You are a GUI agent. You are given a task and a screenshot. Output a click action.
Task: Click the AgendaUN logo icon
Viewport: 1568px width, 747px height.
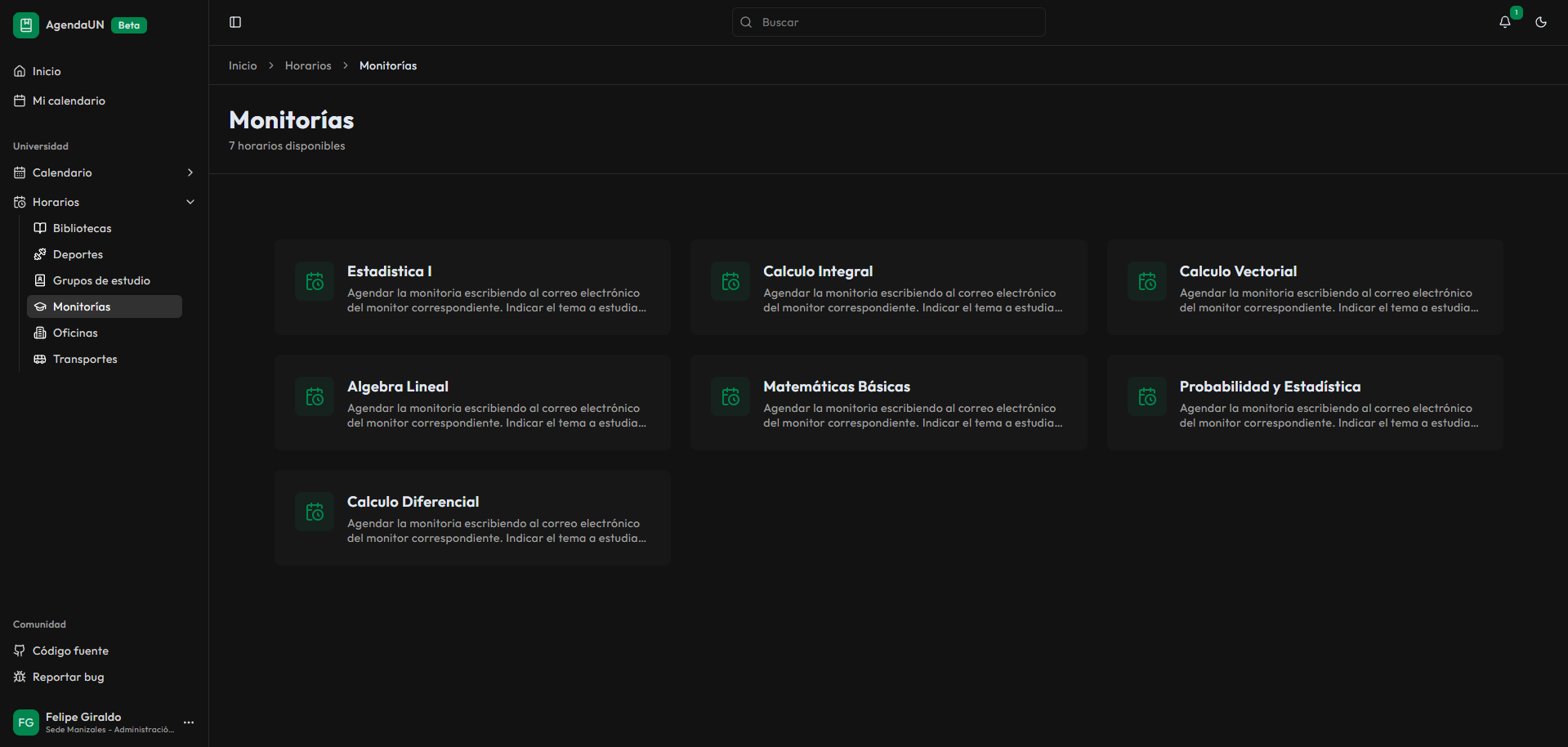click(x=26, y=25)
